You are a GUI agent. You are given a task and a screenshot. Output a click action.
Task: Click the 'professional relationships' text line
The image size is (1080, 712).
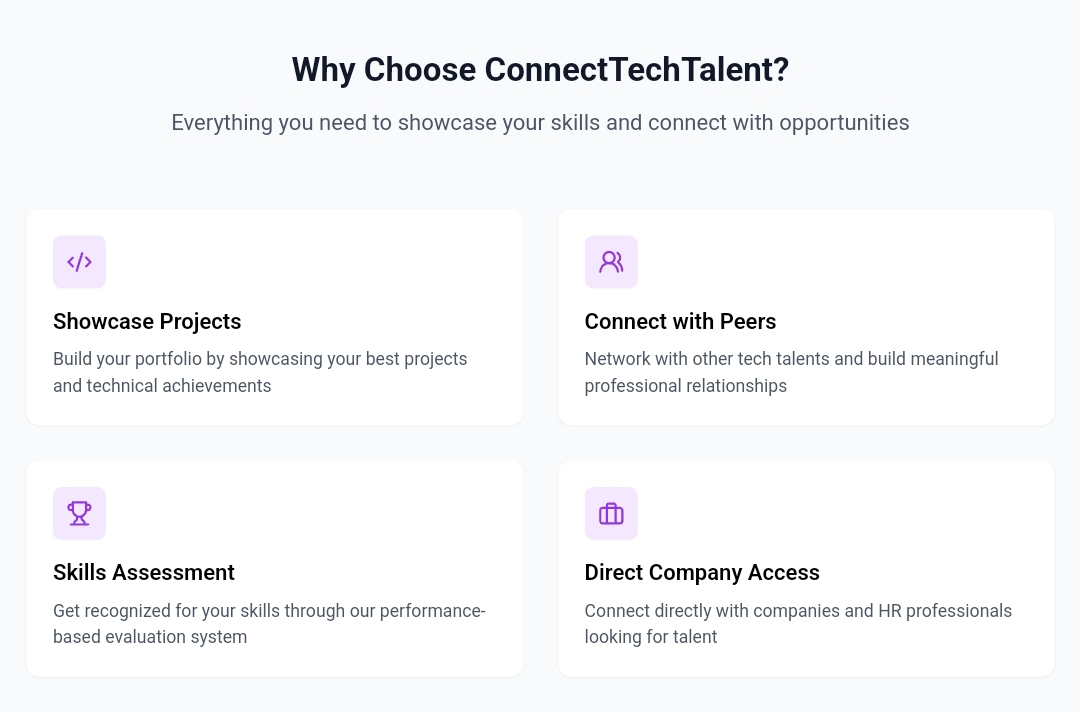(685, 386)
